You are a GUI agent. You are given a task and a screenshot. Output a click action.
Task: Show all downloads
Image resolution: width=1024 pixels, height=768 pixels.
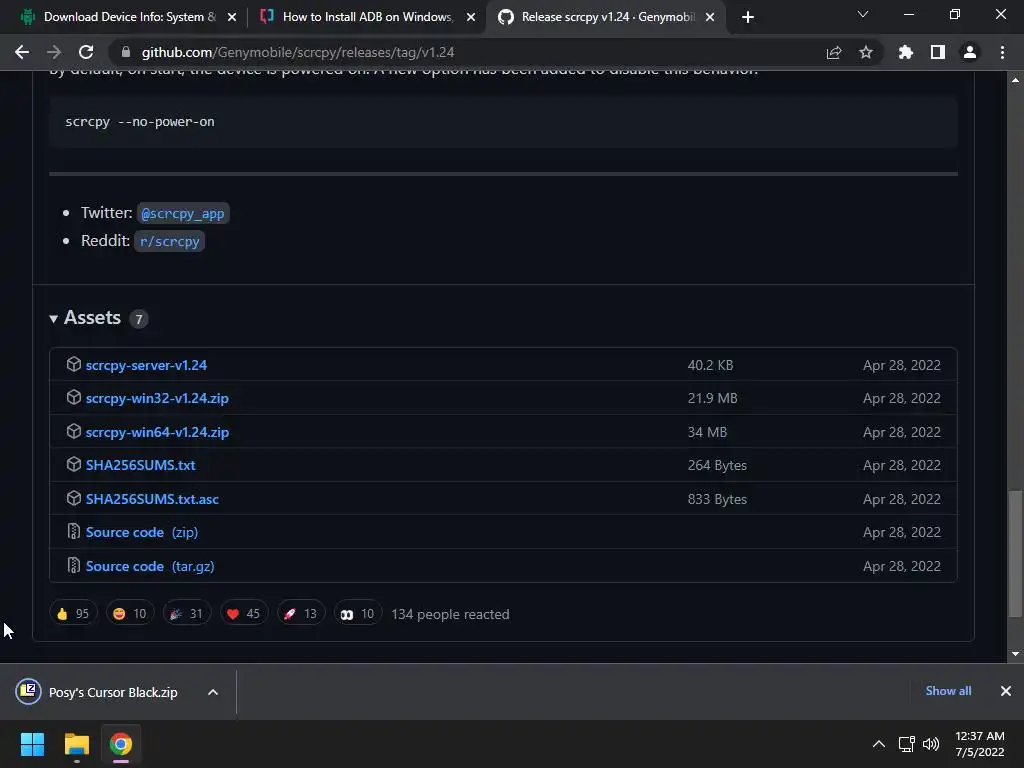pos(948,691)
